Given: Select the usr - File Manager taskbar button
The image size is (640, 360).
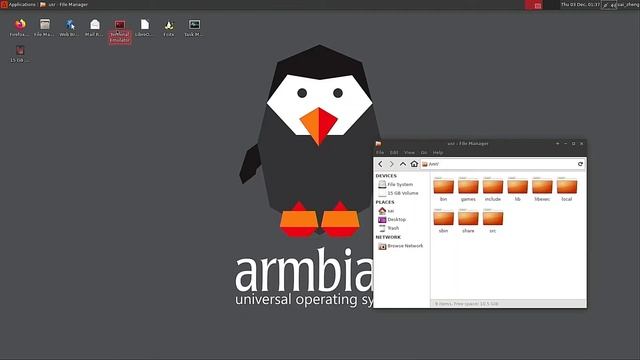Looking at the screenshot, I should [x=64, y=4].
